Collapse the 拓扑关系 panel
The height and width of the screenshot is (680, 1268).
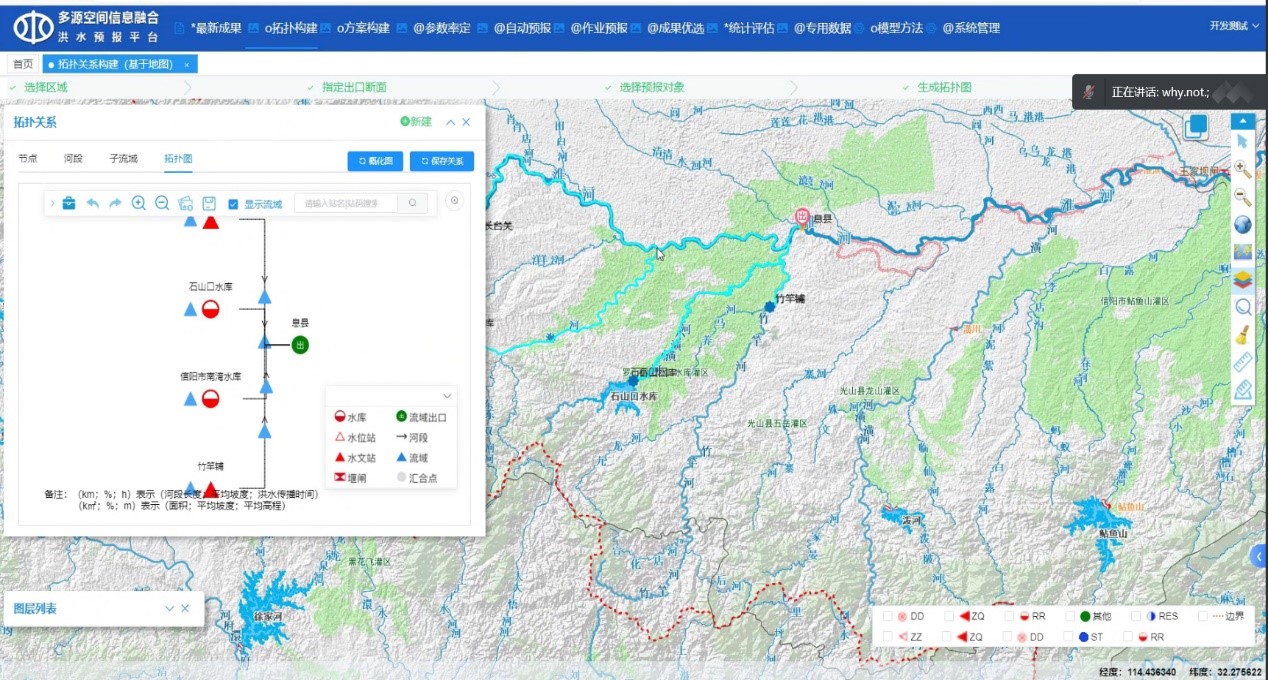[x=450, y=122]
